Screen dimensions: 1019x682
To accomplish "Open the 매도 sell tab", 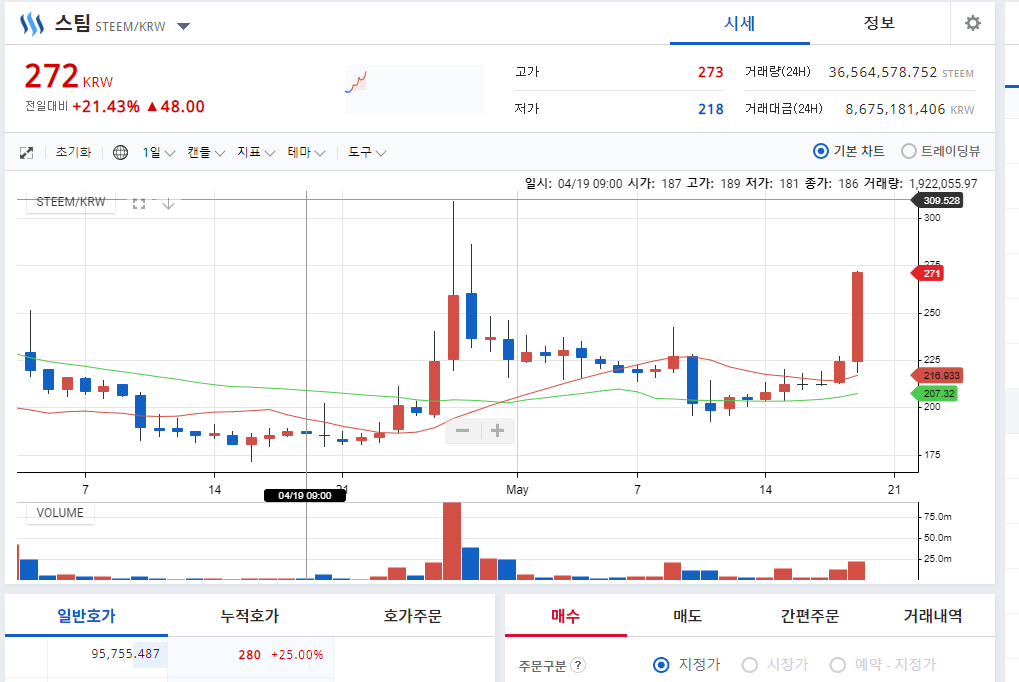I will tap(688, 616).
